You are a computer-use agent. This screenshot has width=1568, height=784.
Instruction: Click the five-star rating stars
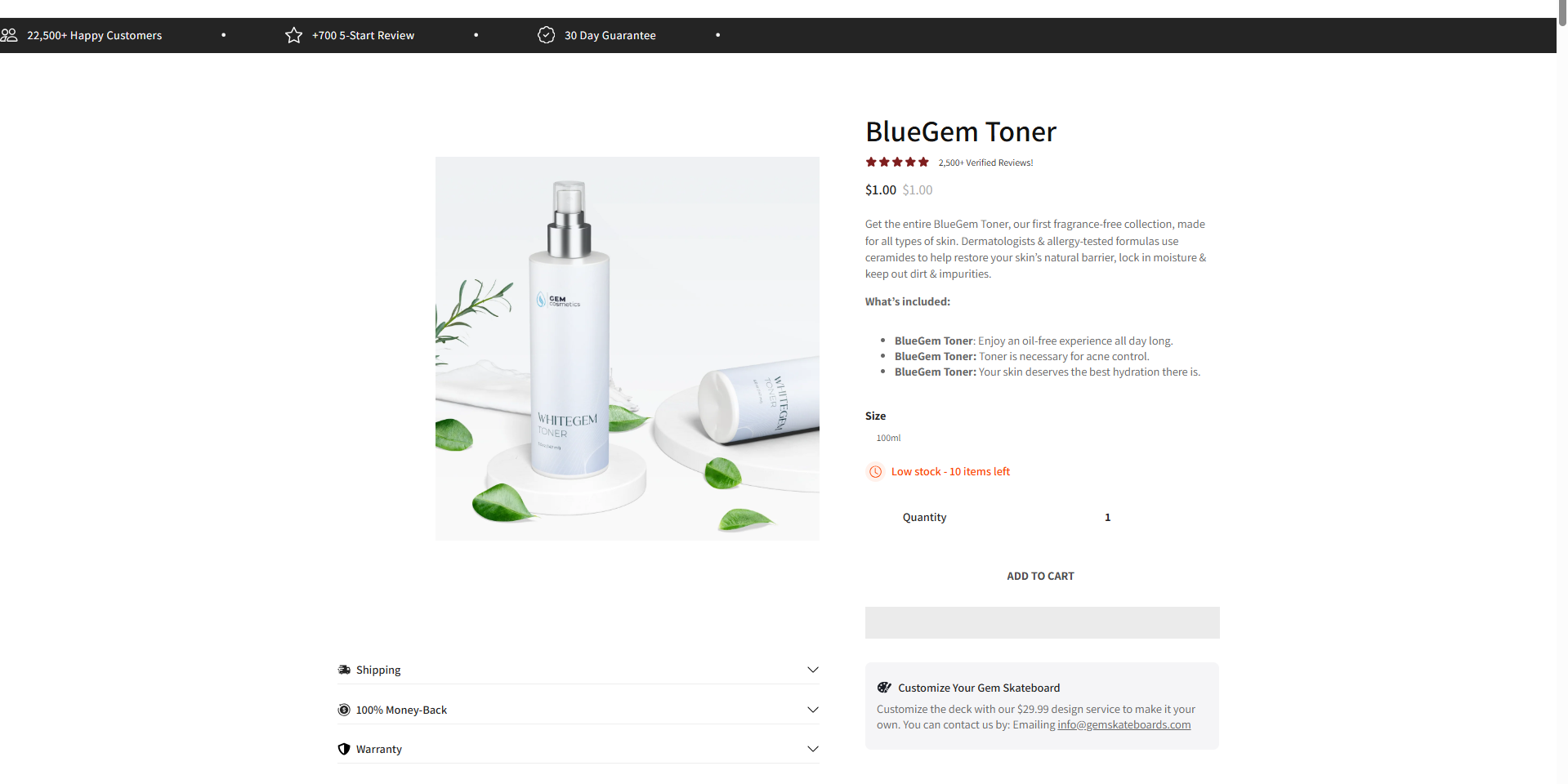897,163
